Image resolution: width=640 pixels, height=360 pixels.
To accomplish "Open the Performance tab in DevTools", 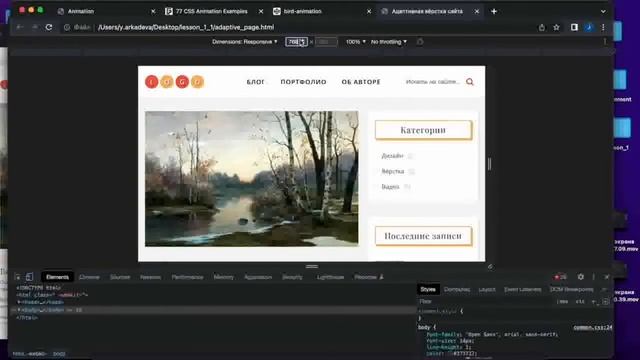I will [187, 277].
